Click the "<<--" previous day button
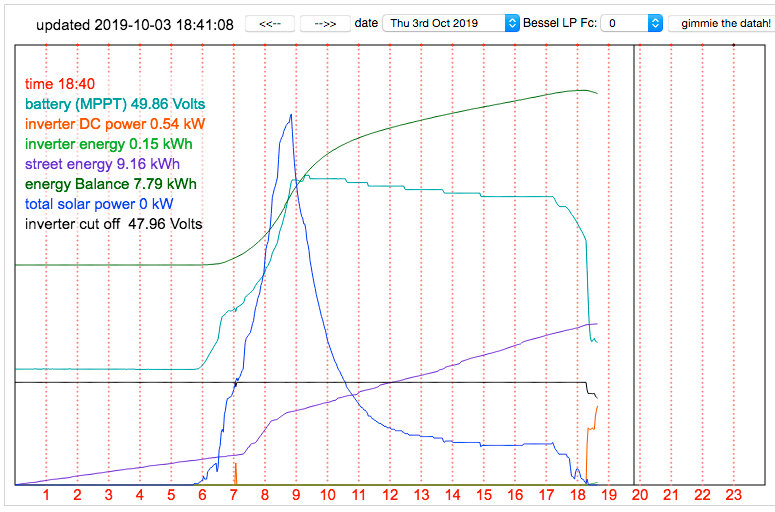 coord(270,23)
